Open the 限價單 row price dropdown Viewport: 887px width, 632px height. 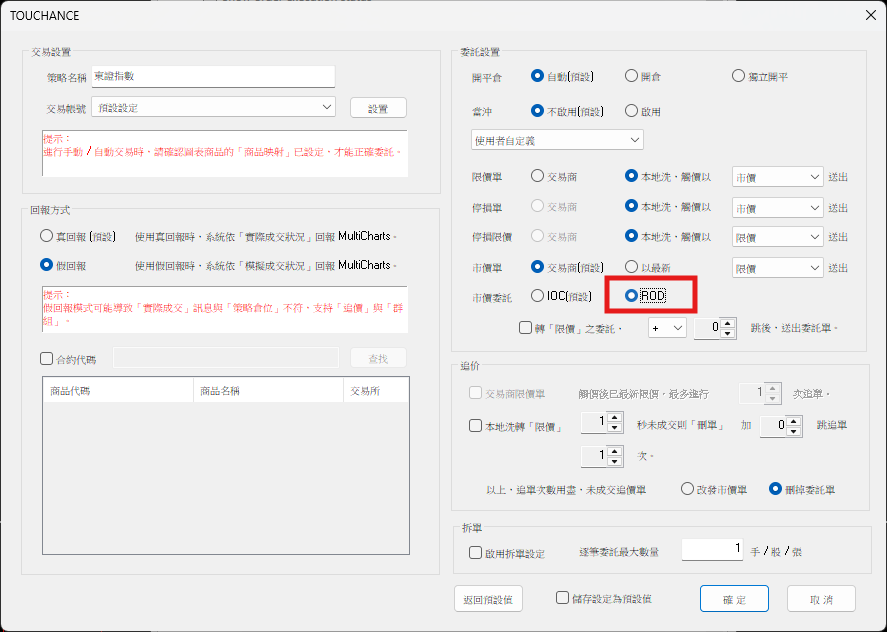(x=777, y=177)
